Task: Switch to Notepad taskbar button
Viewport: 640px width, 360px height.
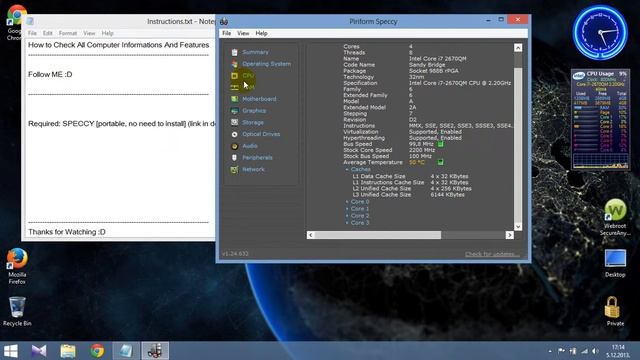Action: pos(126,351)
